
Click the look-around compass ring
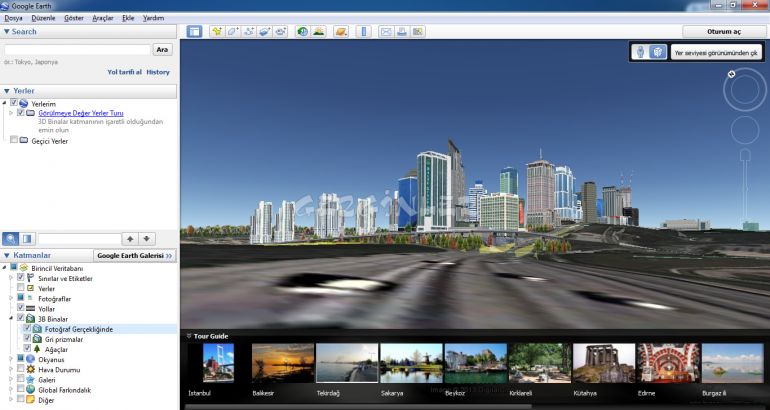744,90
